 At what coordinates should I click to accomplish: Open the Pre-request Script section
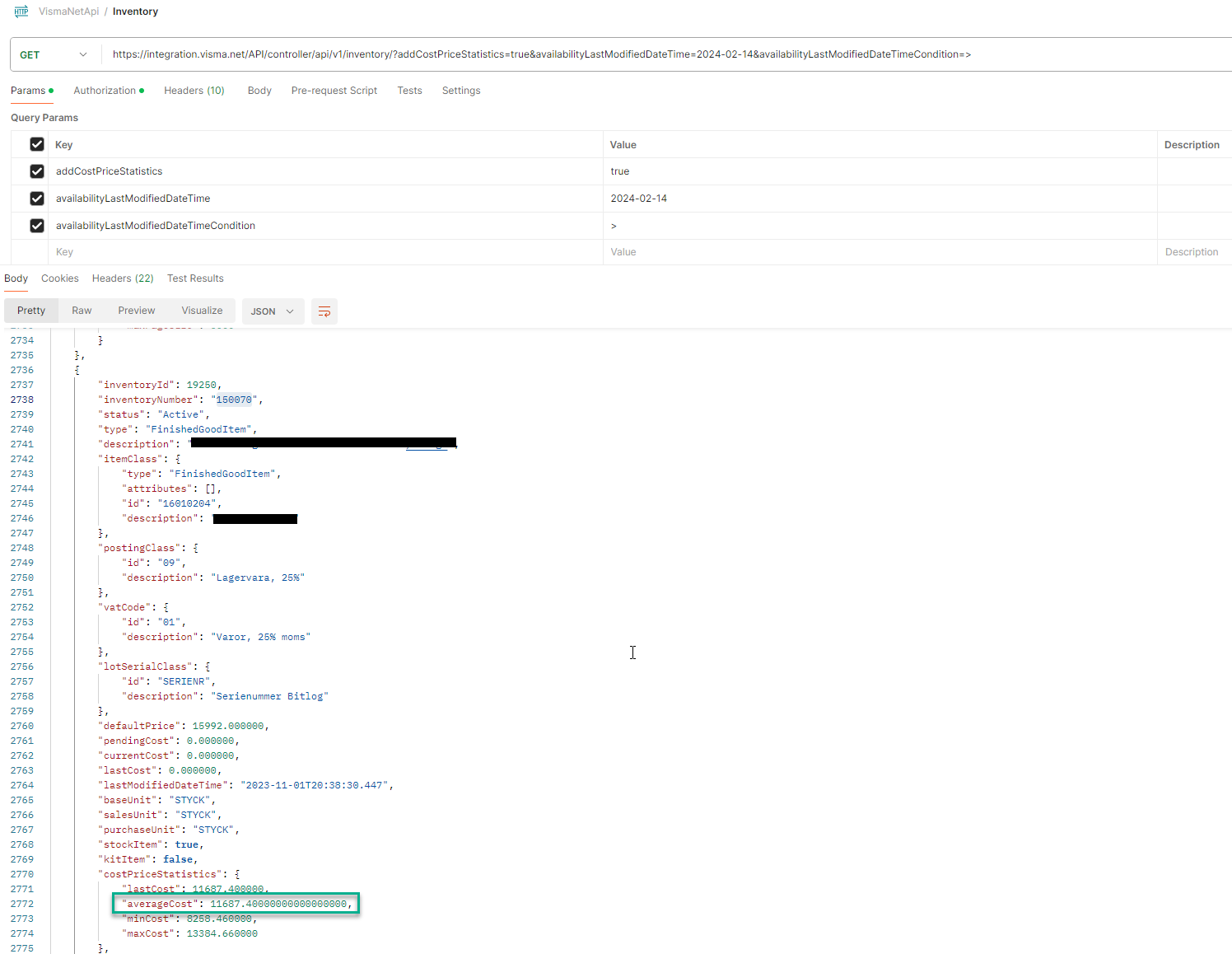(334, 91)
